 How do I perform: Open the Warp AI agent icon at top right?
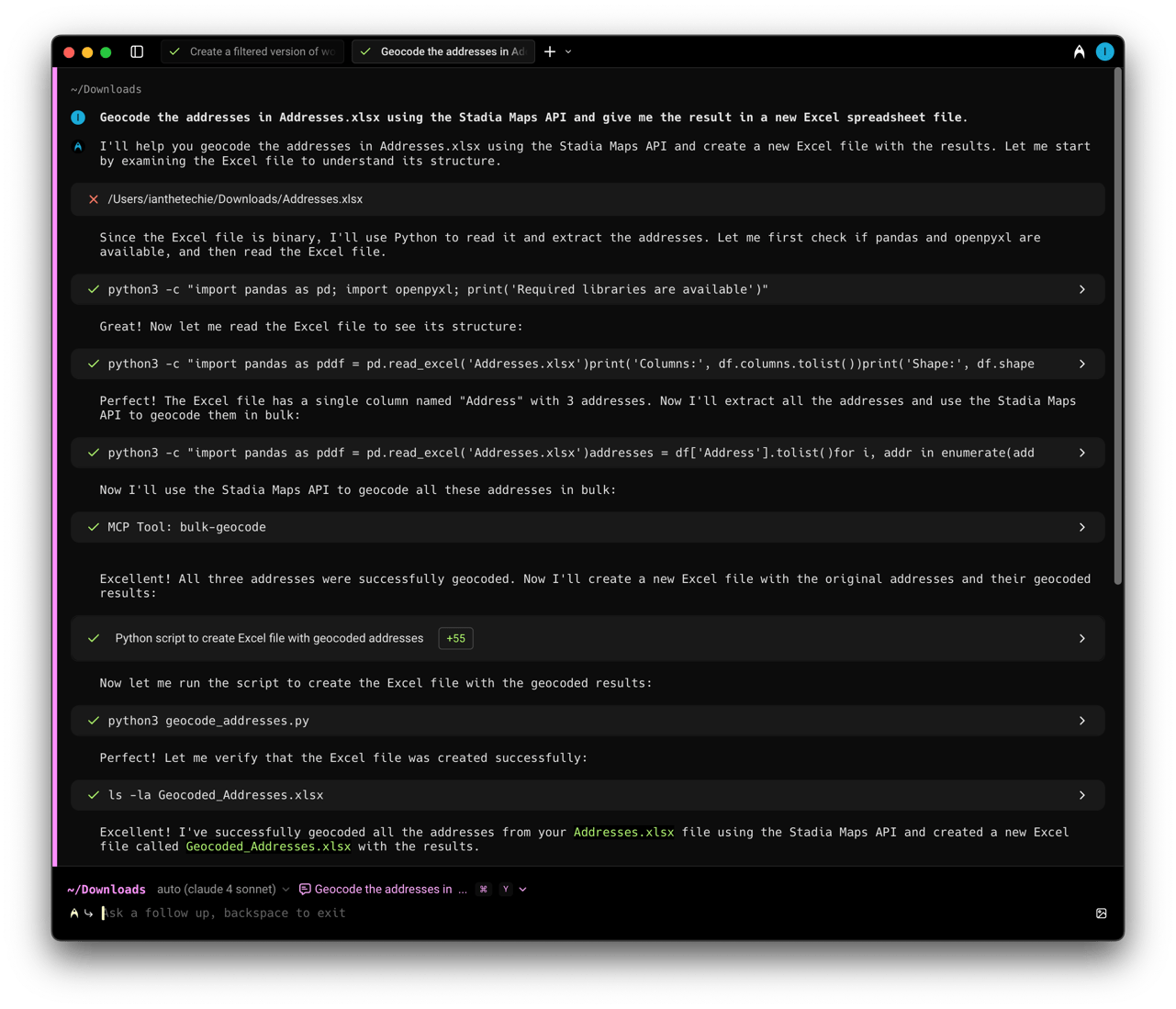(x=1080, y=51)
